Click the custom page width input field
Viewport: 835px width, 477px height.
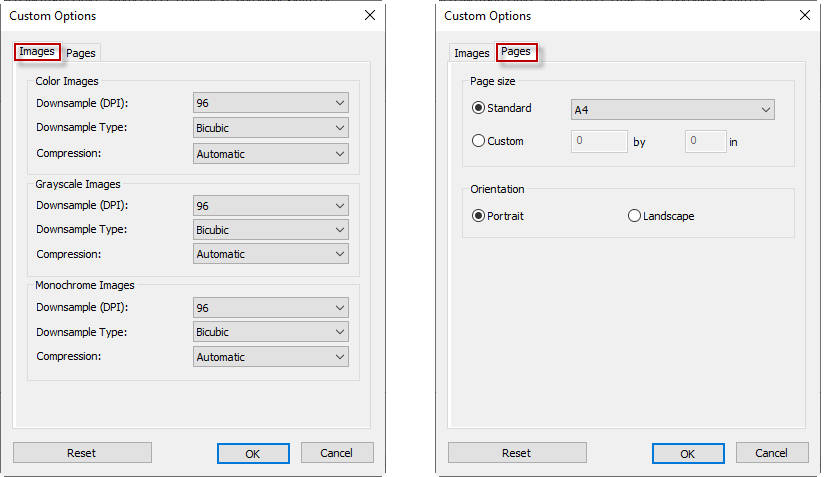pyautogui.click(x=599, y=141)
